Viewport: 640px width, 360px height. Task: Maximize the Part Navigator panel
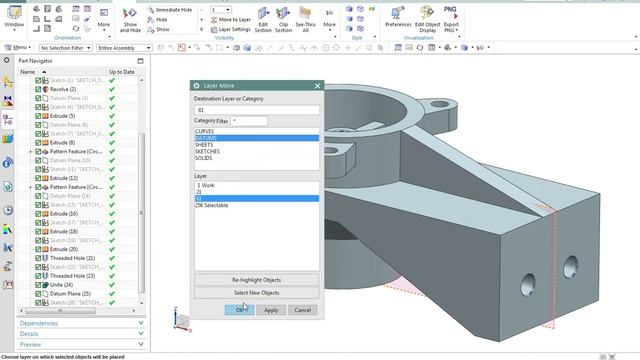coord(140,61)
